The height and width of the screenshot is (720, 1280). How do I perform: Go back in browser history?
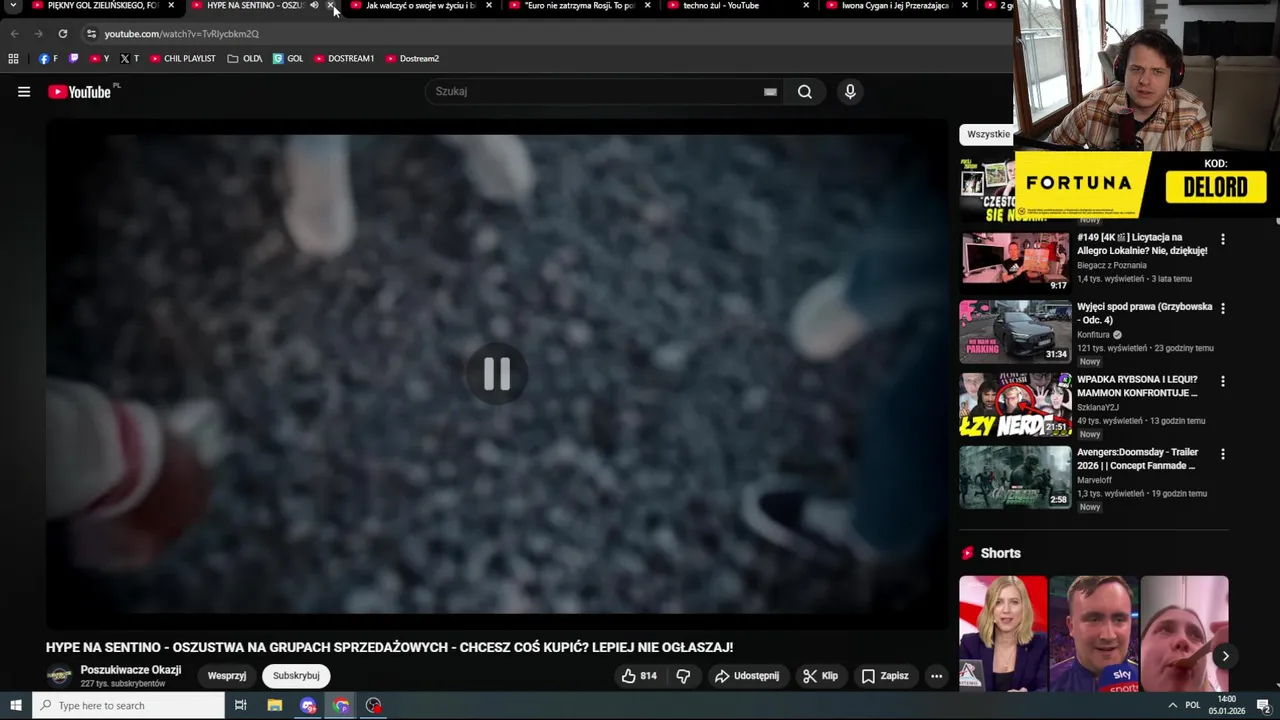pyautogui.click(x=15, y=34)
